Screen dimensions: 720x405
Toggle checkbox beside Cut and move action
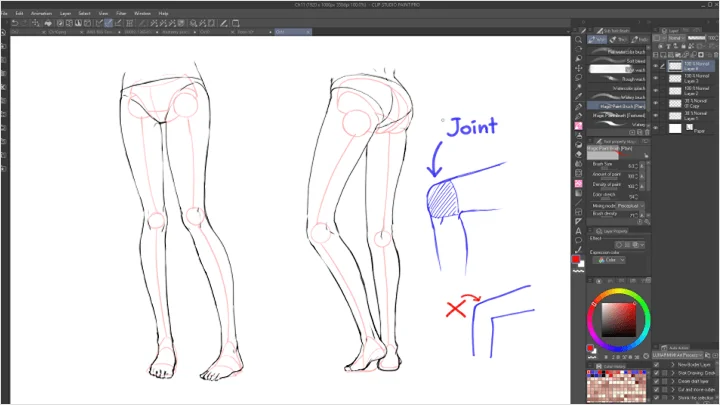pos(656,389)
